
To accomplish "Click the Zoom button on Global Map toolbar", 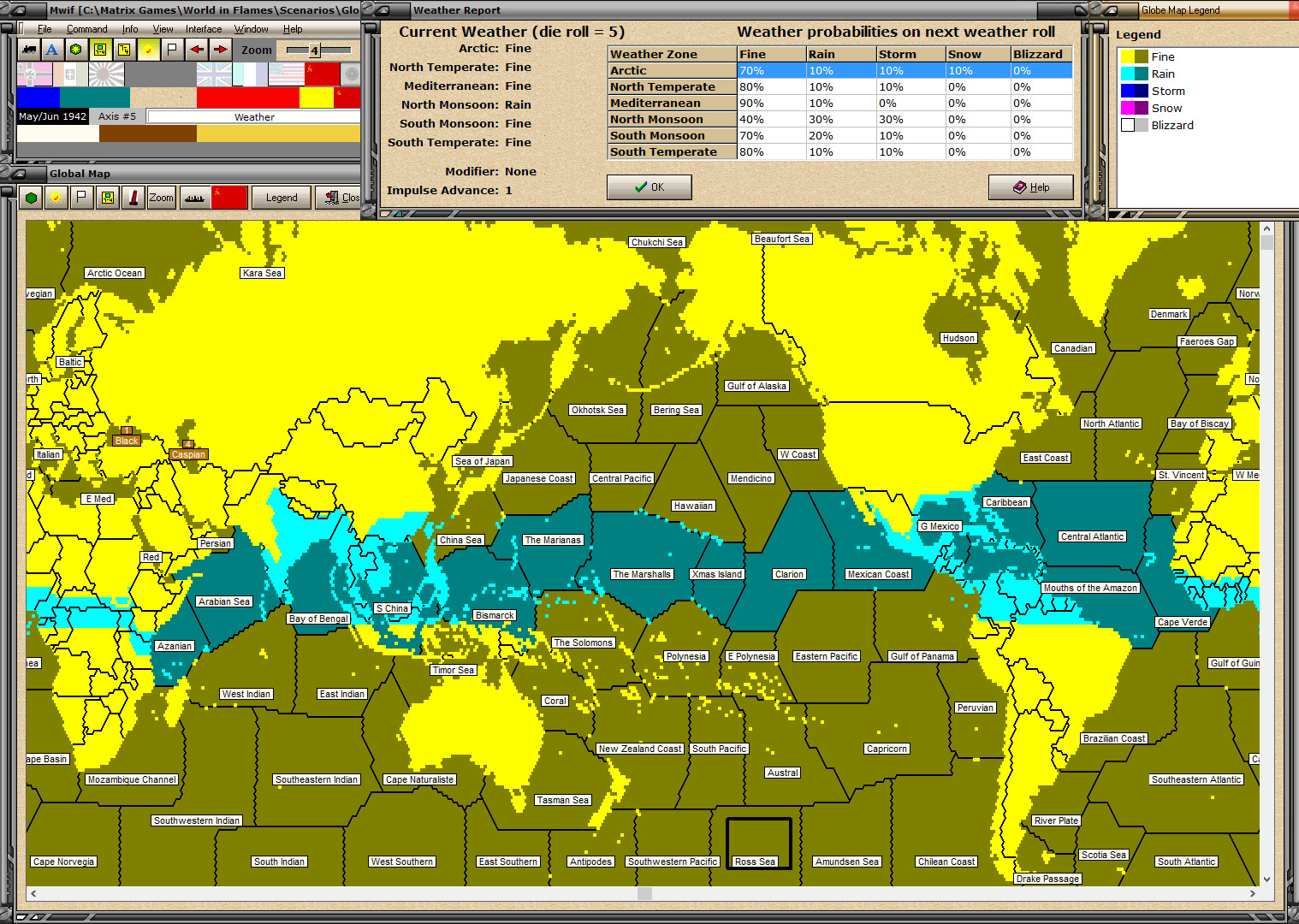I will point(161,198).
